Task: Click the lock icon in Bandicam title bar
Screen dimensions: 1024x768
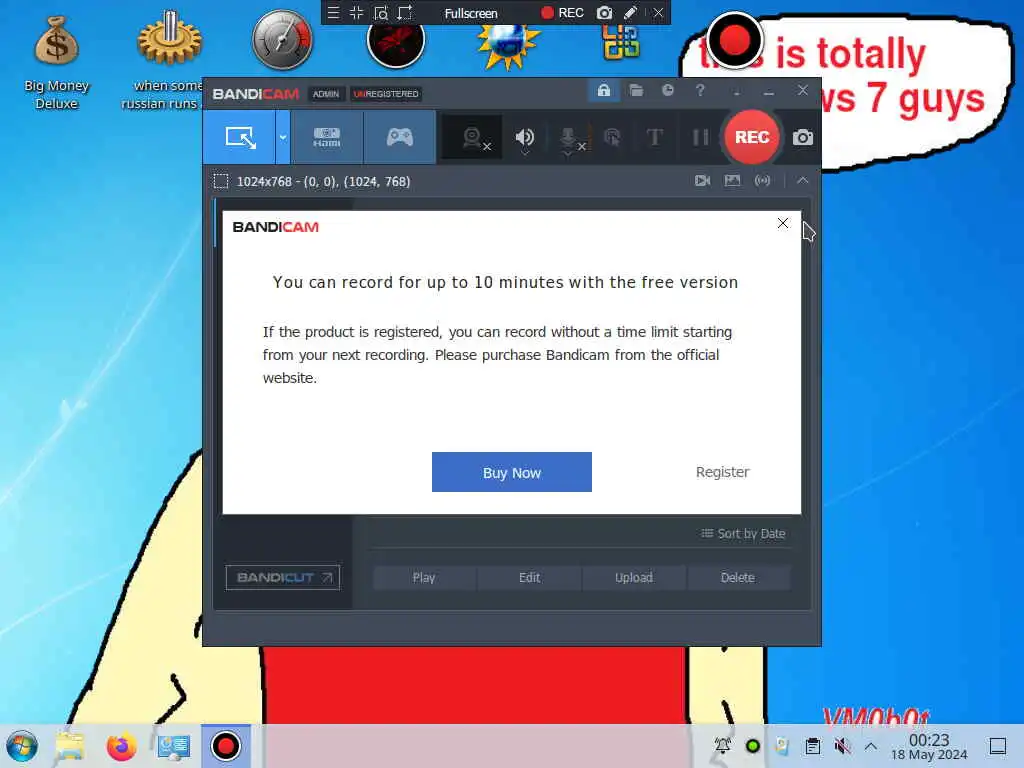Action: pos(603,90)
